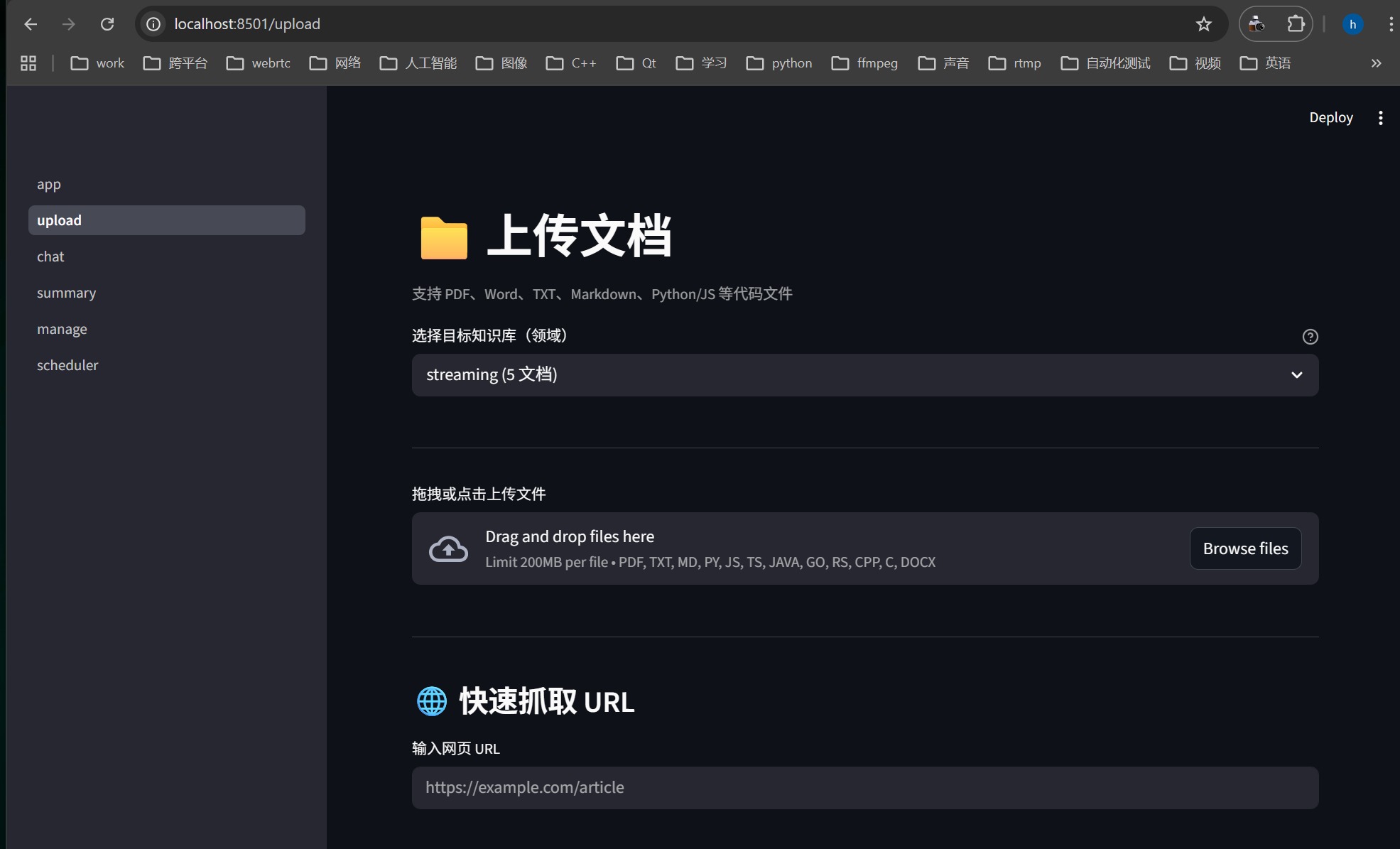The height and width of the screenshot is (849, 1400).
Task: Go back with the browser arrow
Action: [x=31, y=24]
